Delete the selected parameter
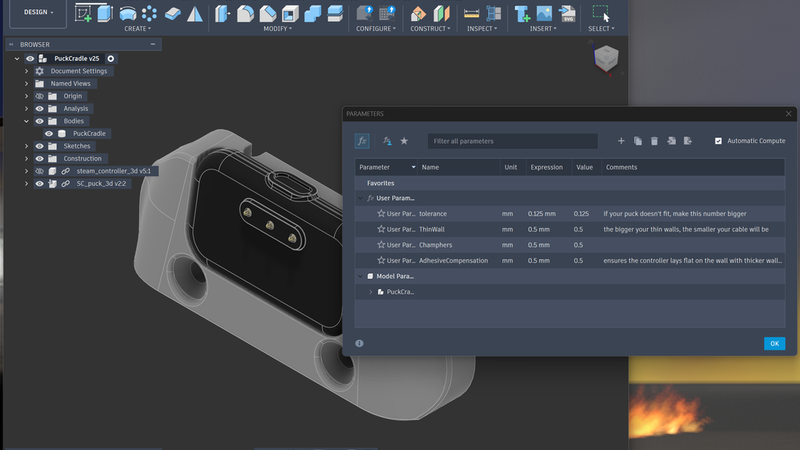Image resolution: width=800 pixels, height=450 pixels. tap(654, 141)
